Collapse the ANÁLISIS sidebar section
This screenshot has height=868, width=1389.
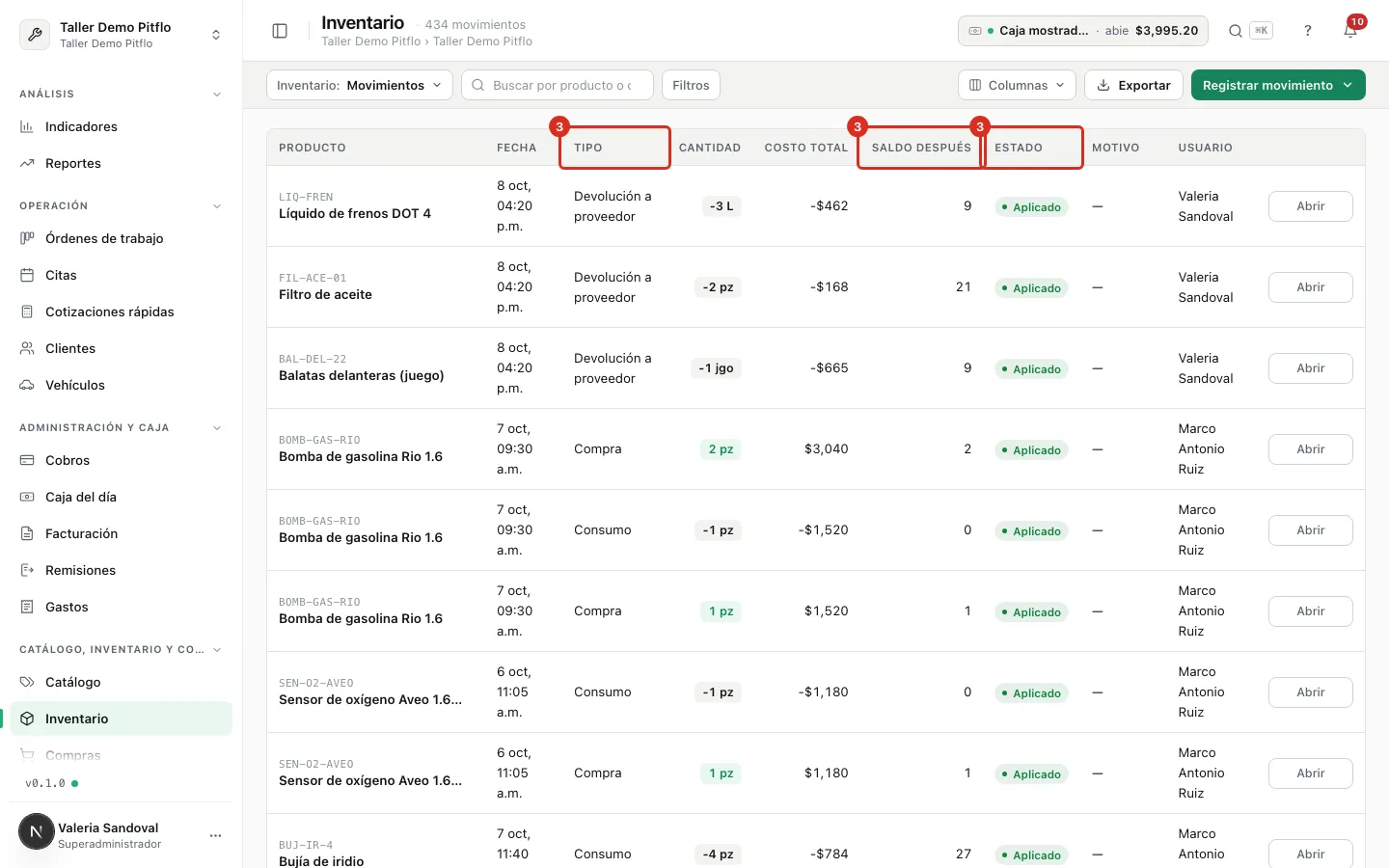216,95
